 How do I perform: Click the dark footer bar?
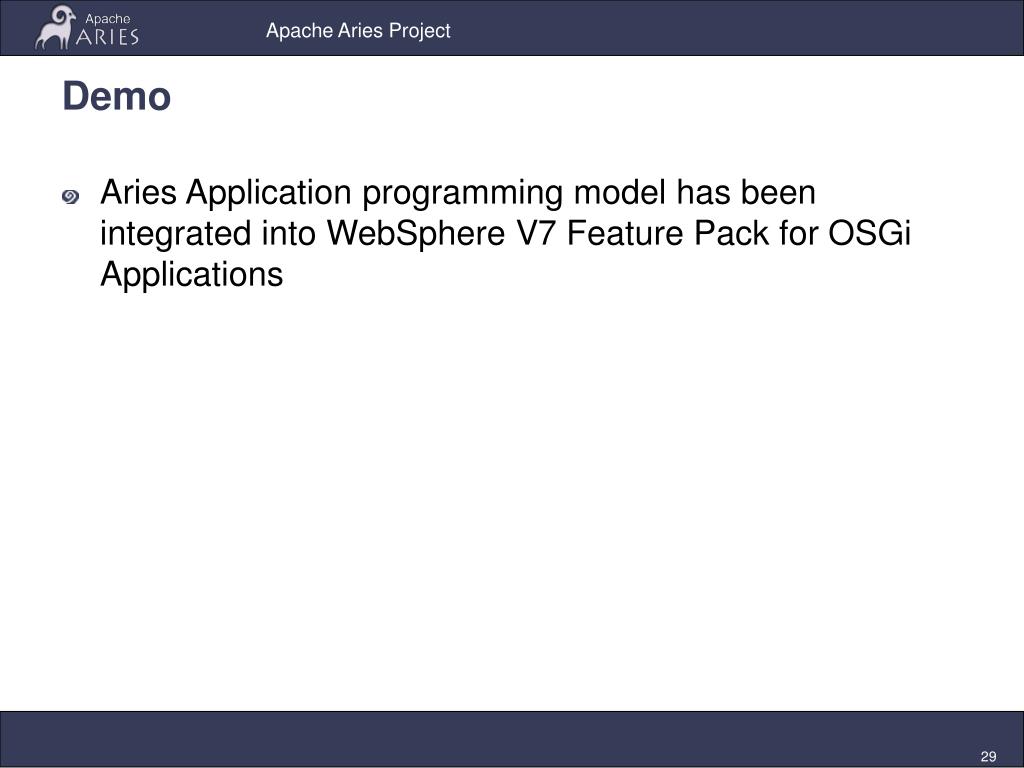(x=512, y=739)
